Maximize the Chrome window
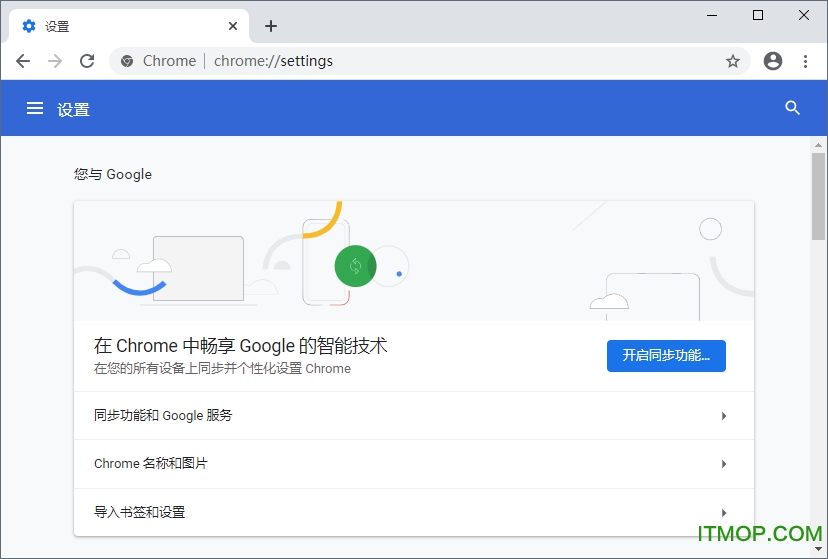Viewport: 828px width, 559px height. [758, 15]
